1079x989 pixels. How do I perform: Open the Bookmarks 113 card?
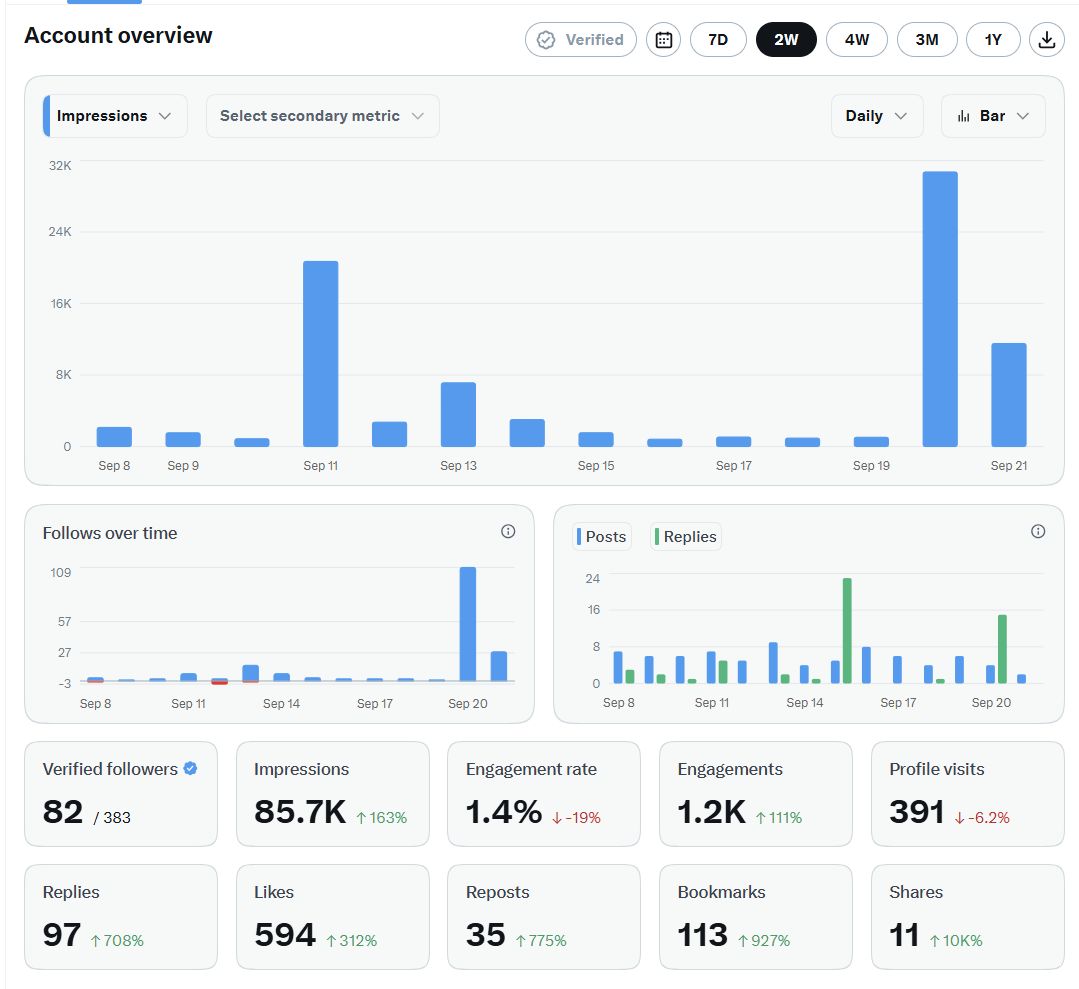point(756,917)
